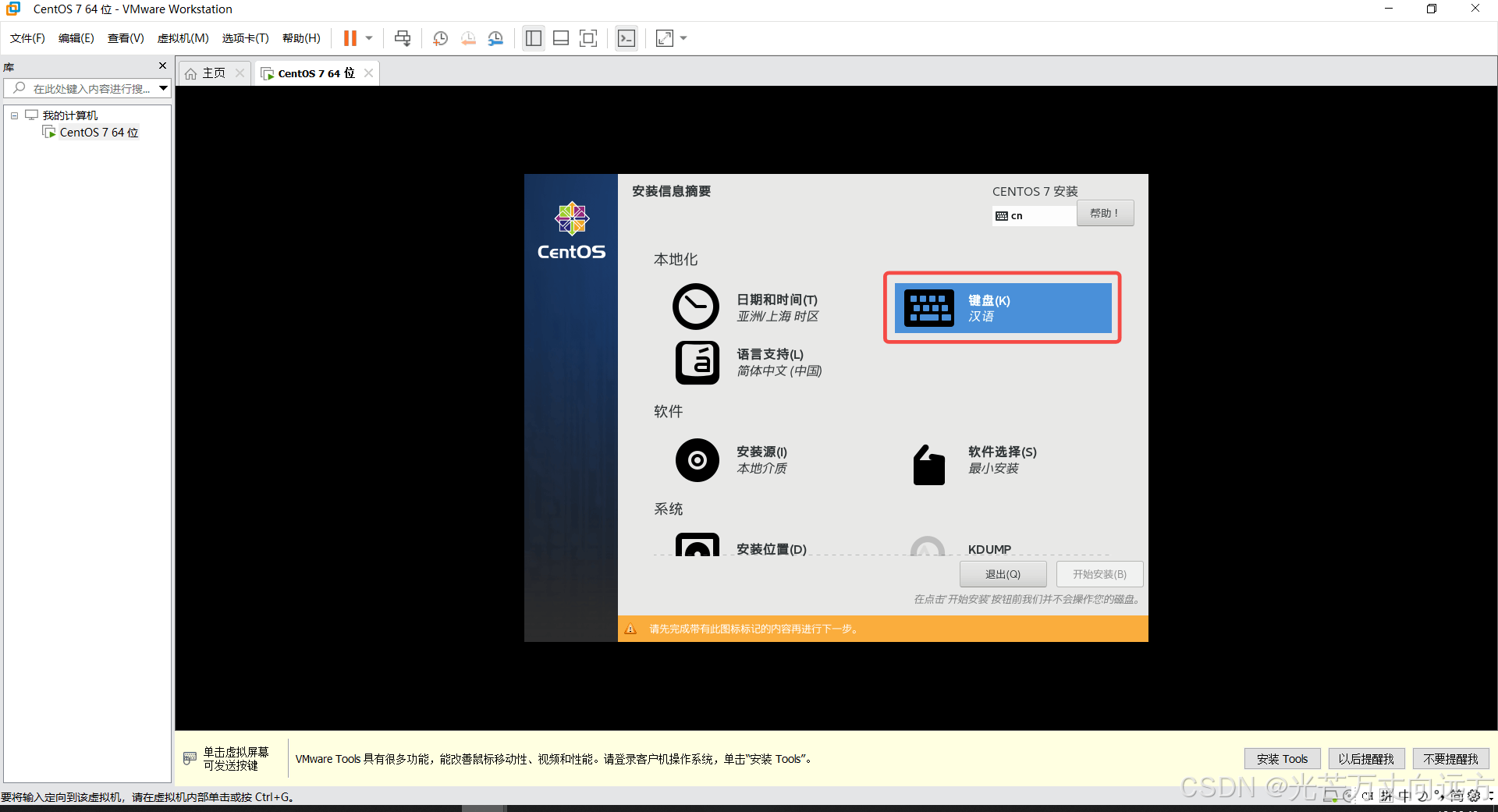Click the 安装 Tools button
The height and width of the screenshot is (812, 1498).
coord(1282,759)
